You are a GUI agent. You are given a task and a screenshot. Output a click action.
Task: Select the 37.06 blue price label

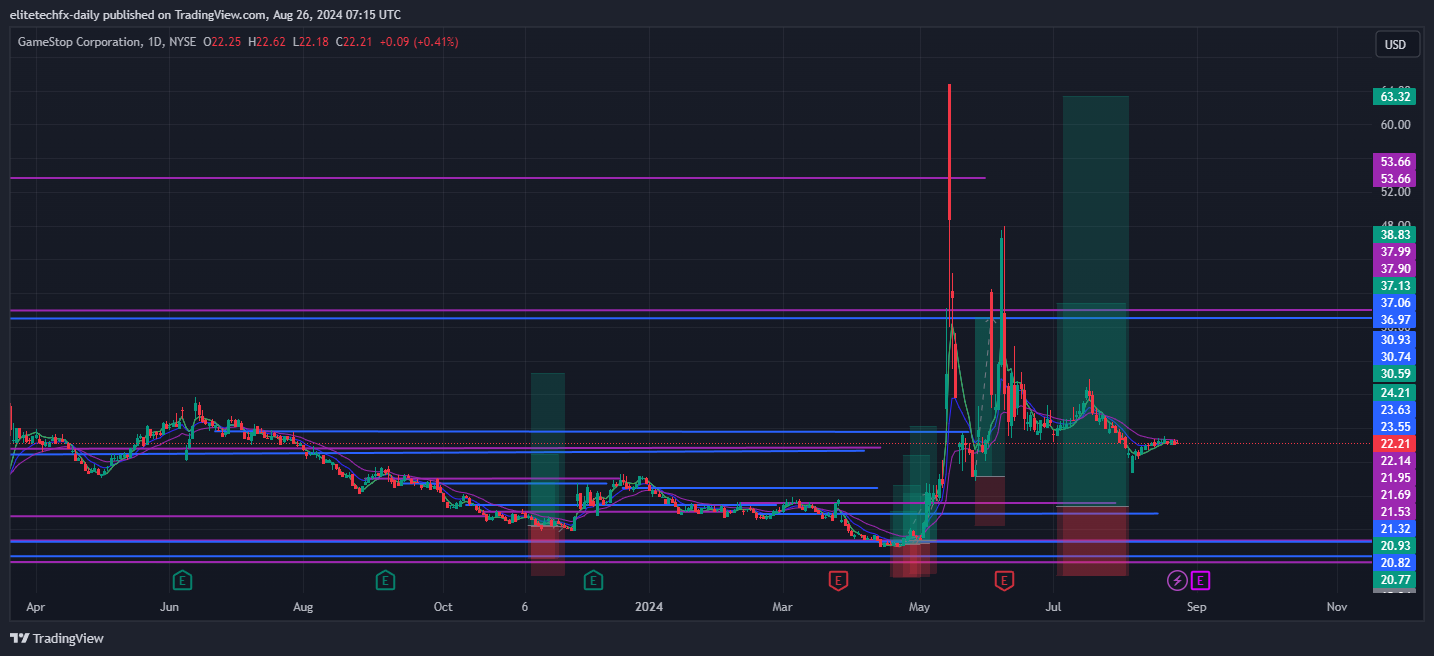click(1394, 303)
